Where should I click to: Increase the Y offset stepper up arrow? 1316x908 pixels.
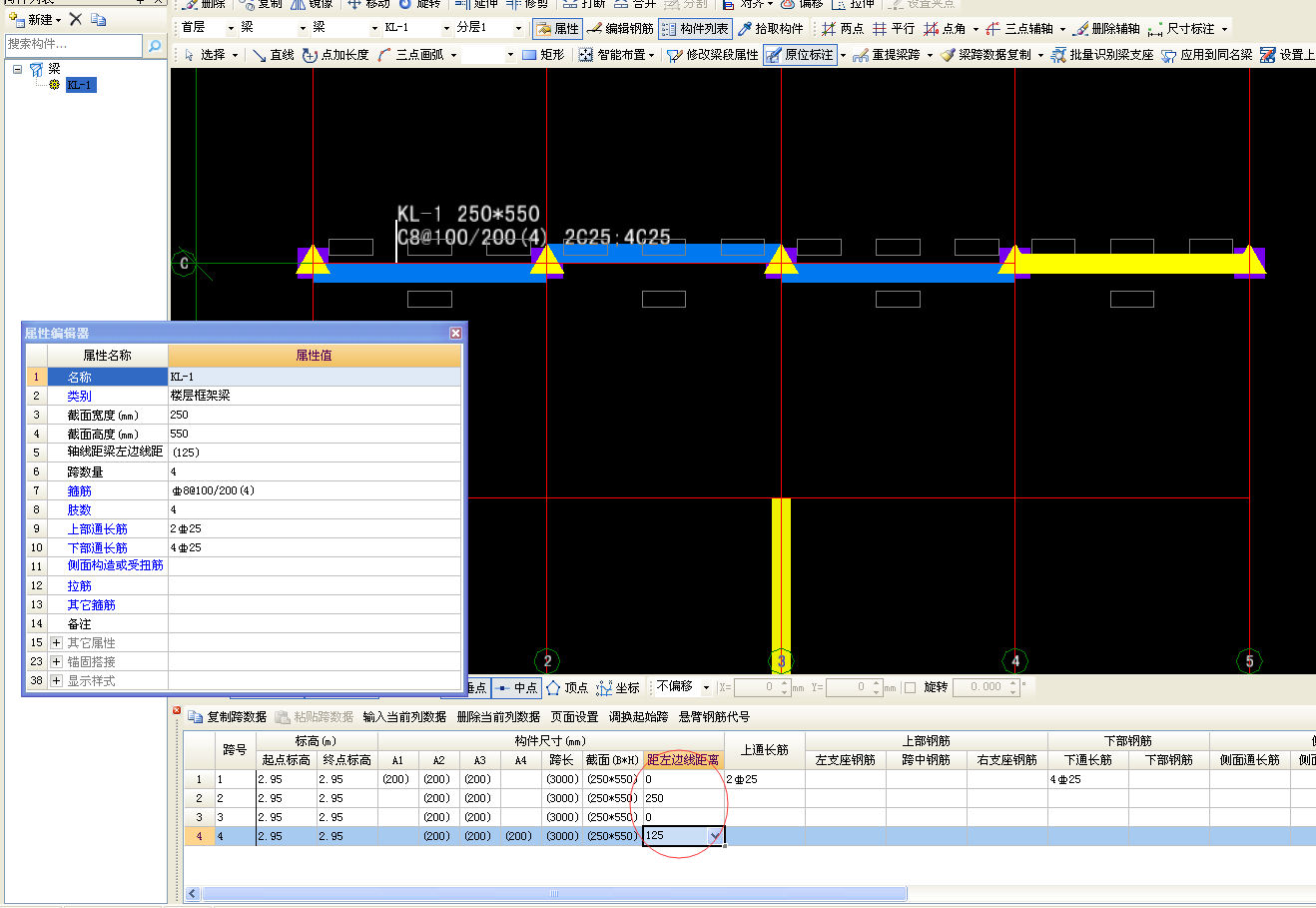pos(877,683)
